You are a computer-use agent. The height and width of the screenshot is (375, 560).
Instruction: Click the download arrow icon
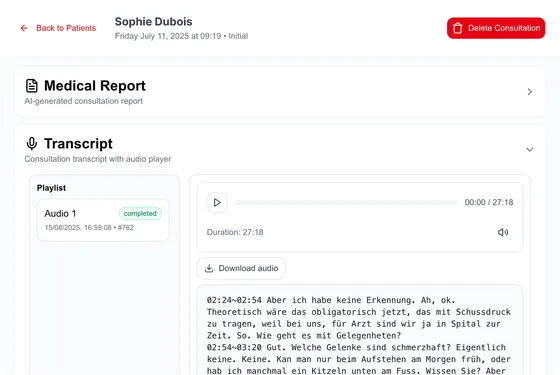(209, 268)
